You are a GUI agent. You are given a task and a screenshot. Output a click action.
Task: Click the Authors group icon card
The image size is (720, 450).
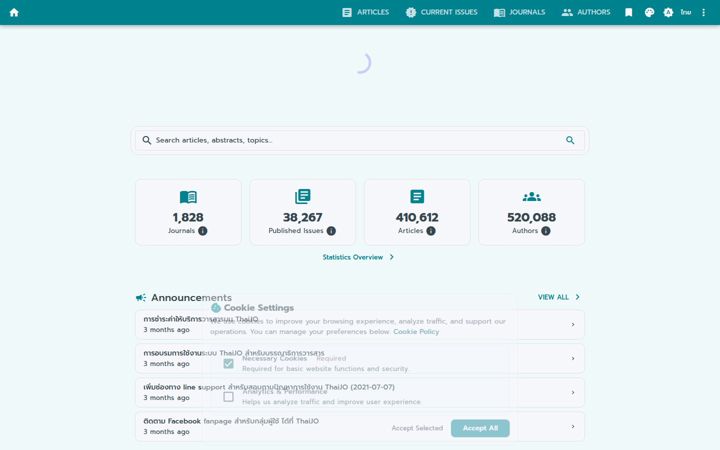pyautogui.click(x=532, y=197)
